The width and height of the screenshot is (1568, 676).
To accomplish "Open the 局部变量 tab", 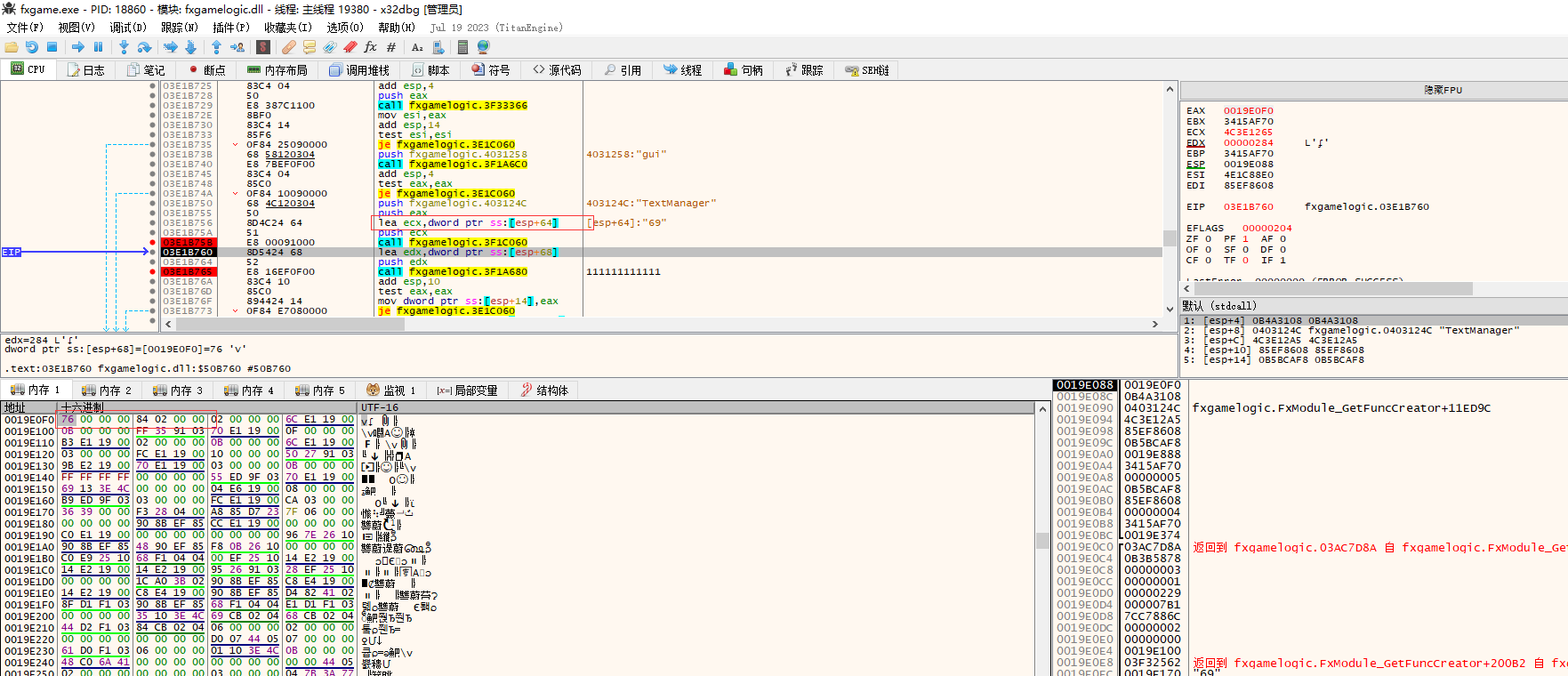I will pyautogui.click(x=467, y=390).
